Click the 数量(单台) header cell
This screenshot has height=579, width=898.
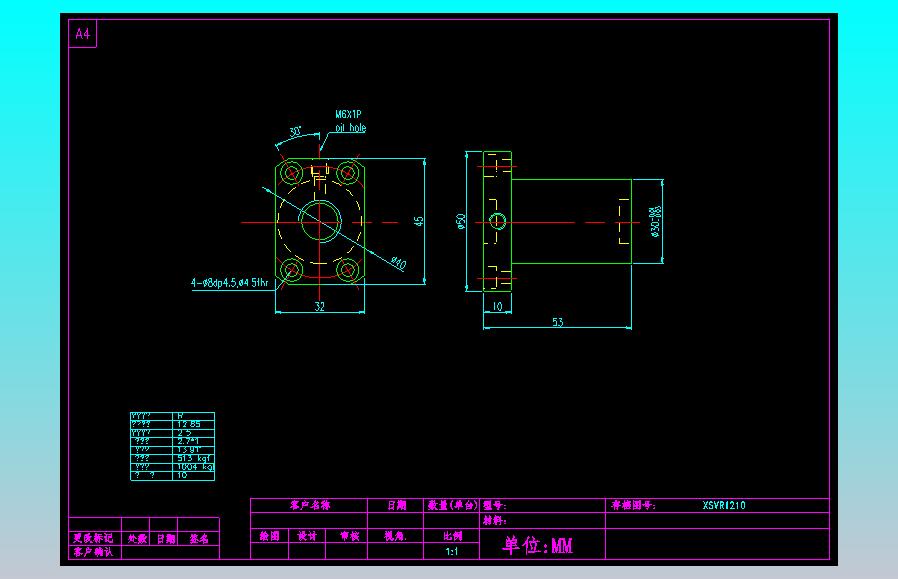(x=452, y=505)
